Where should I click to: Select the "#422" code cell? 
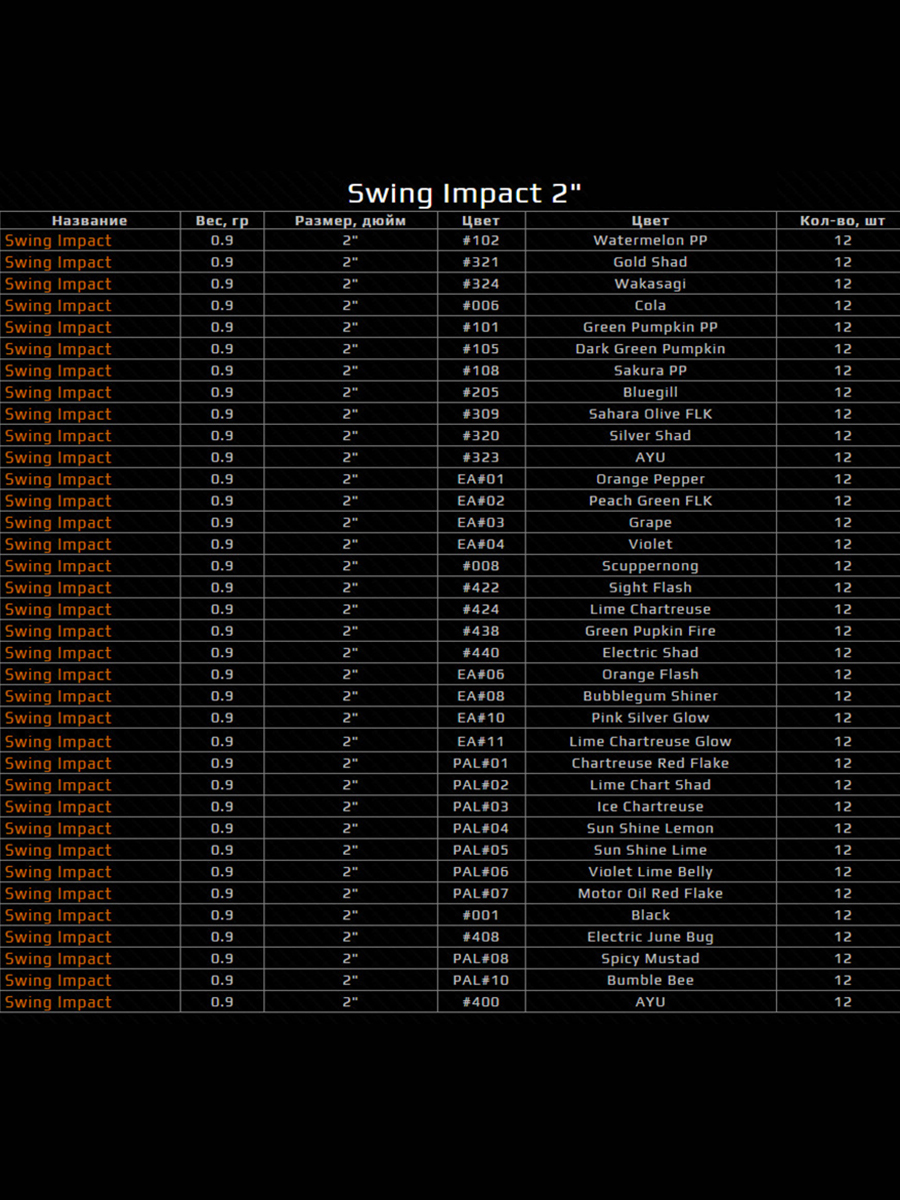click(480, 588)
